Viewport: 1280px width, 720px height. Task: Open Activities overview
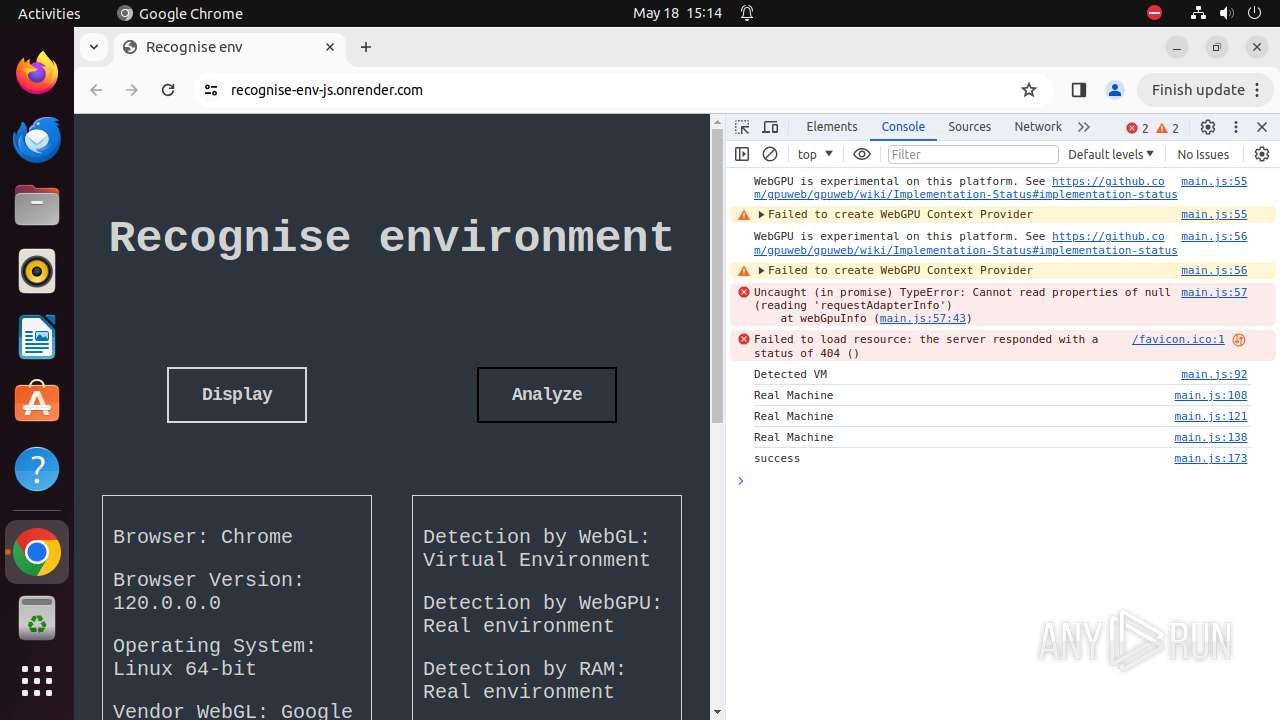pyautogui.click(x=49, y=13)
